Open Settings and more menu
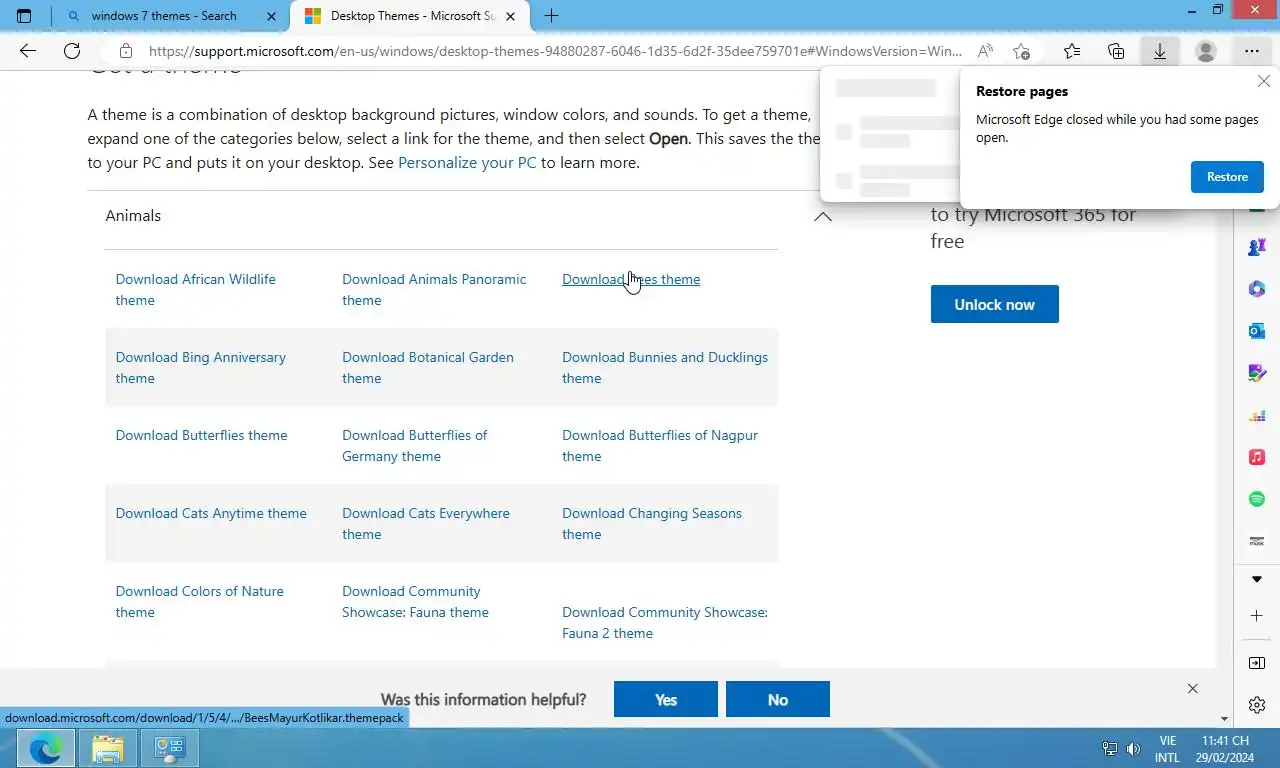This screenshot has height=768, width=1280. point(1252,51)
